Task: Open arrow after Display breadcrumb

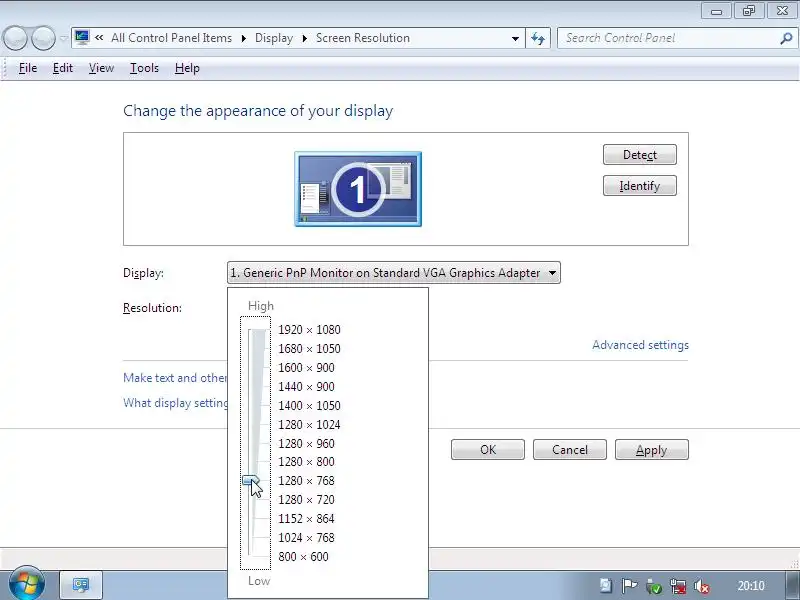Action: point(305,38)
